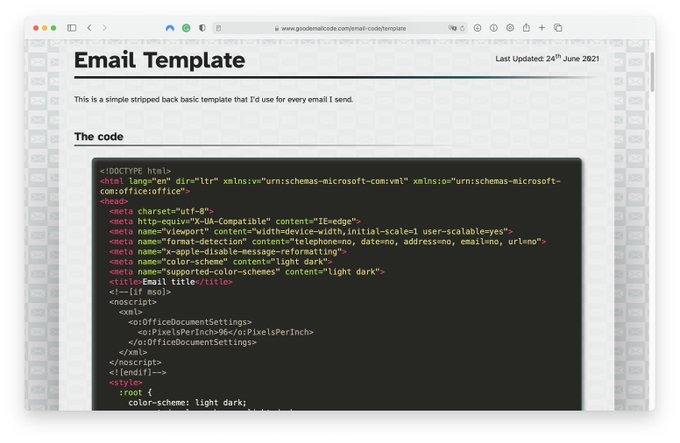Screen dimensions: 680x443
Task: Show the Reader view page icon
Action: [x=219, y=28]
